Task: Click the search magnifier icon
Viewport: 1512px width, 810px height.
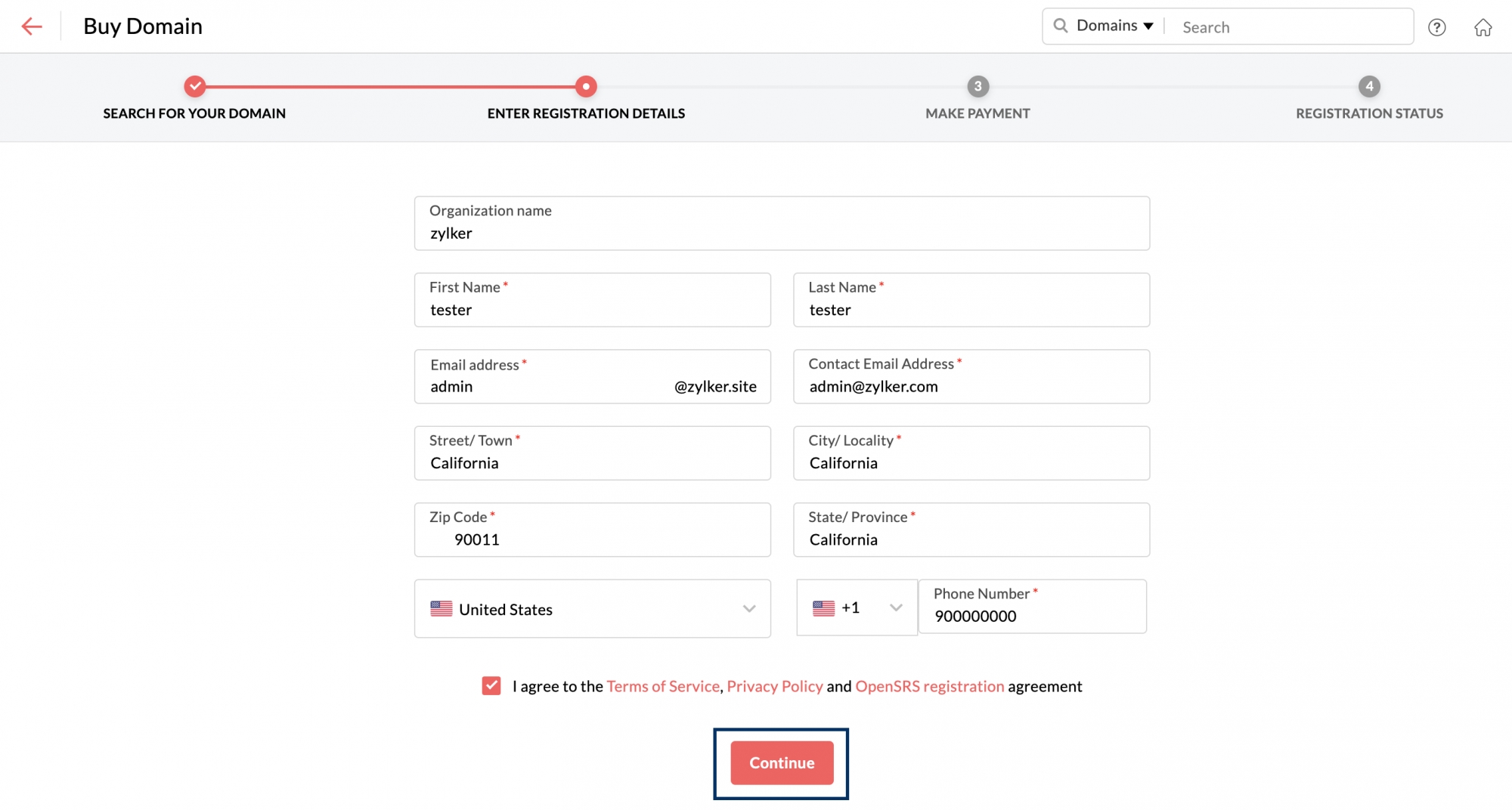Action: click(x=1061, y=26)
